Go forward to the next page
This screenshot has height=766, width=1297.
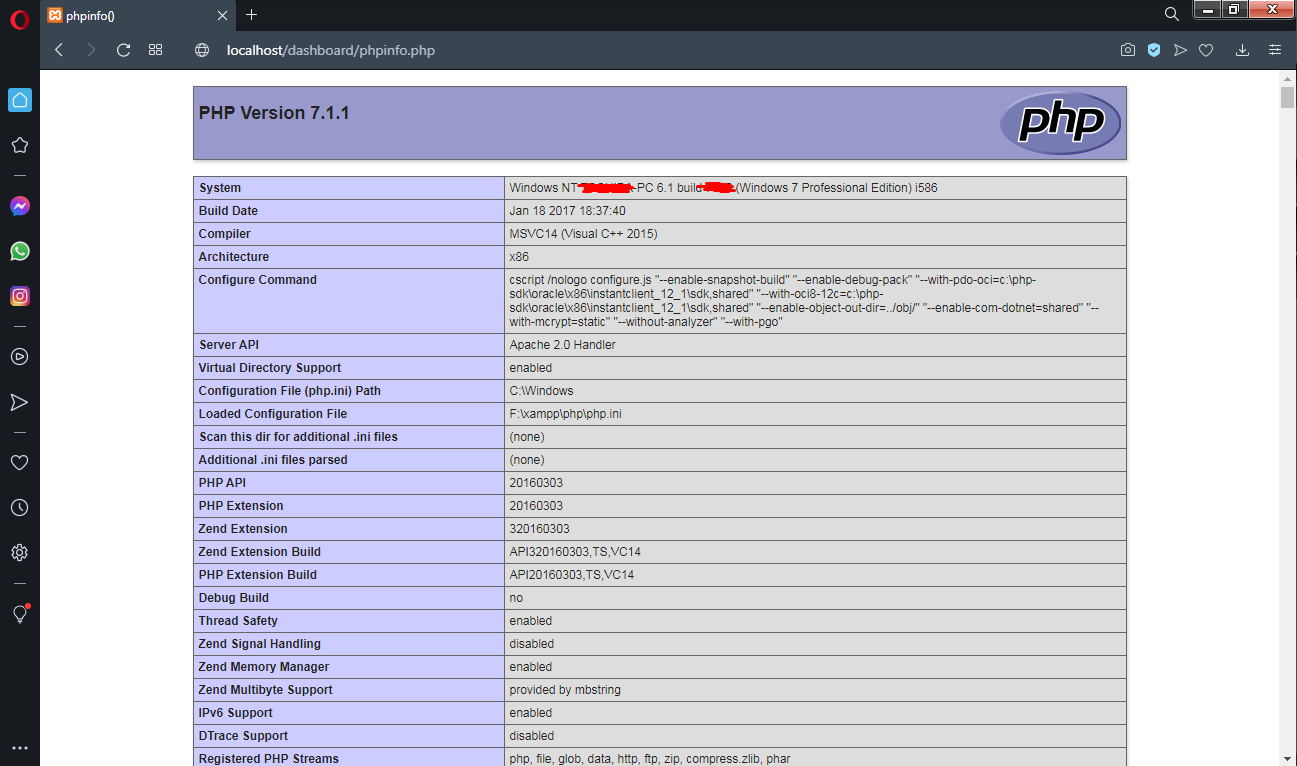click(91, 50)
